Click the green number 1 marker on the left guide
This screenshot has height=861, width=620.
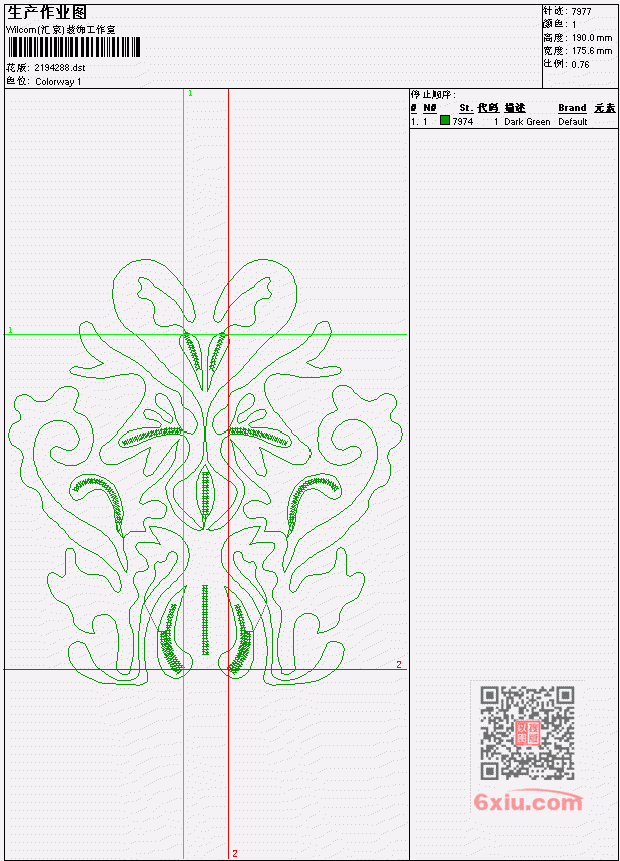[10, 330]
